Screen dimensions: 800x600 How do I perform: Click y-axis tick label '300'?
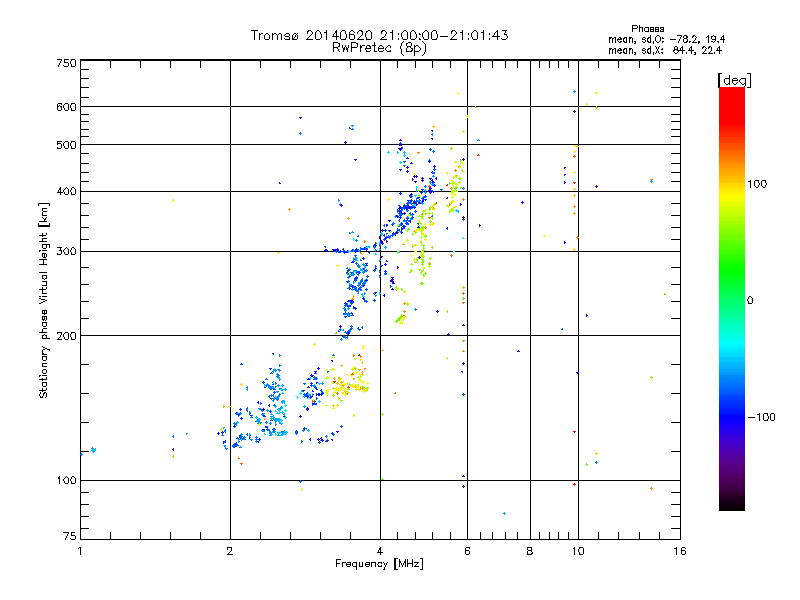click(66, 252)
